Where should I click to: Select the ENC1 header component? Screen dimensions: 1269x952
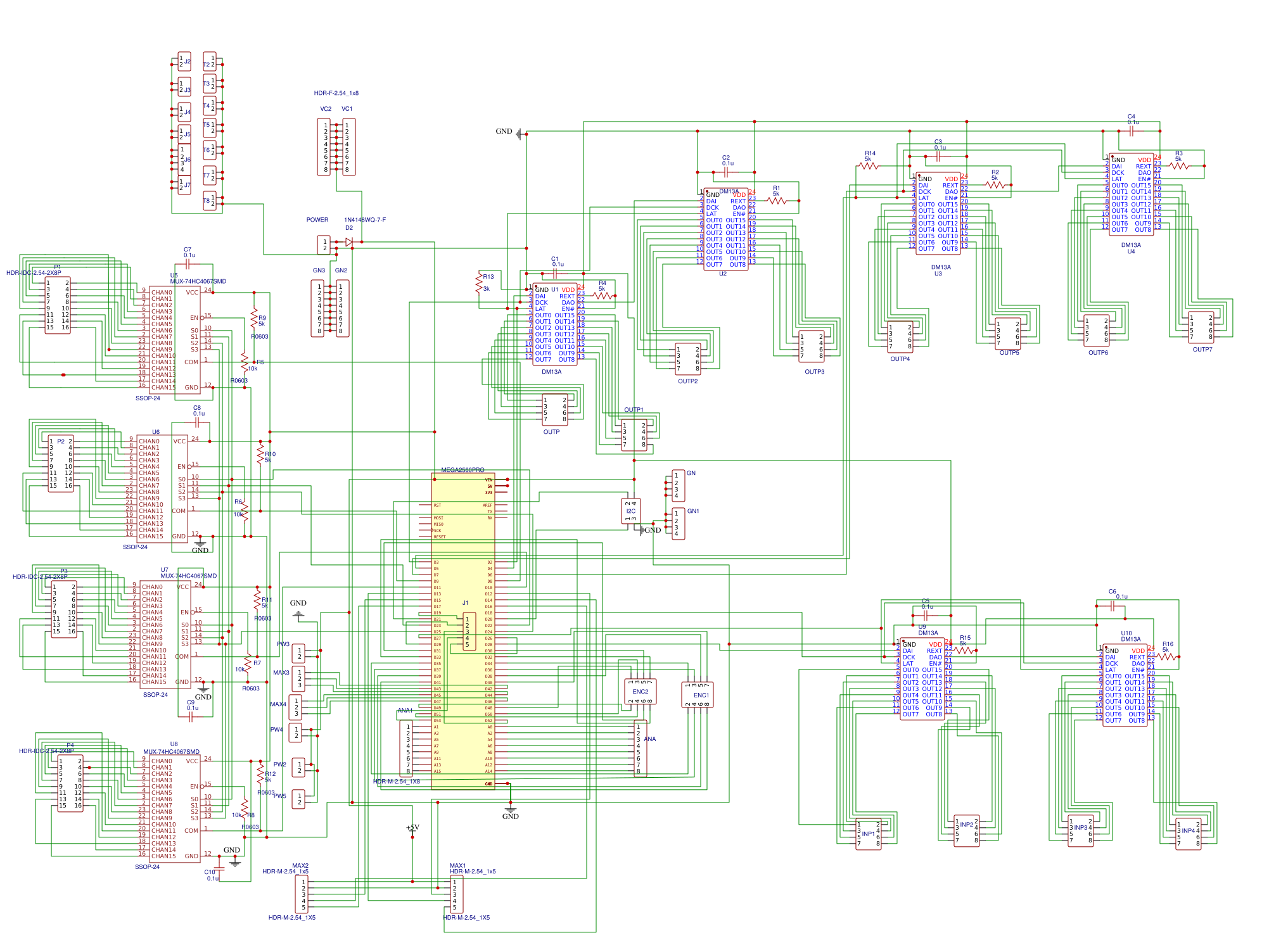698,695
